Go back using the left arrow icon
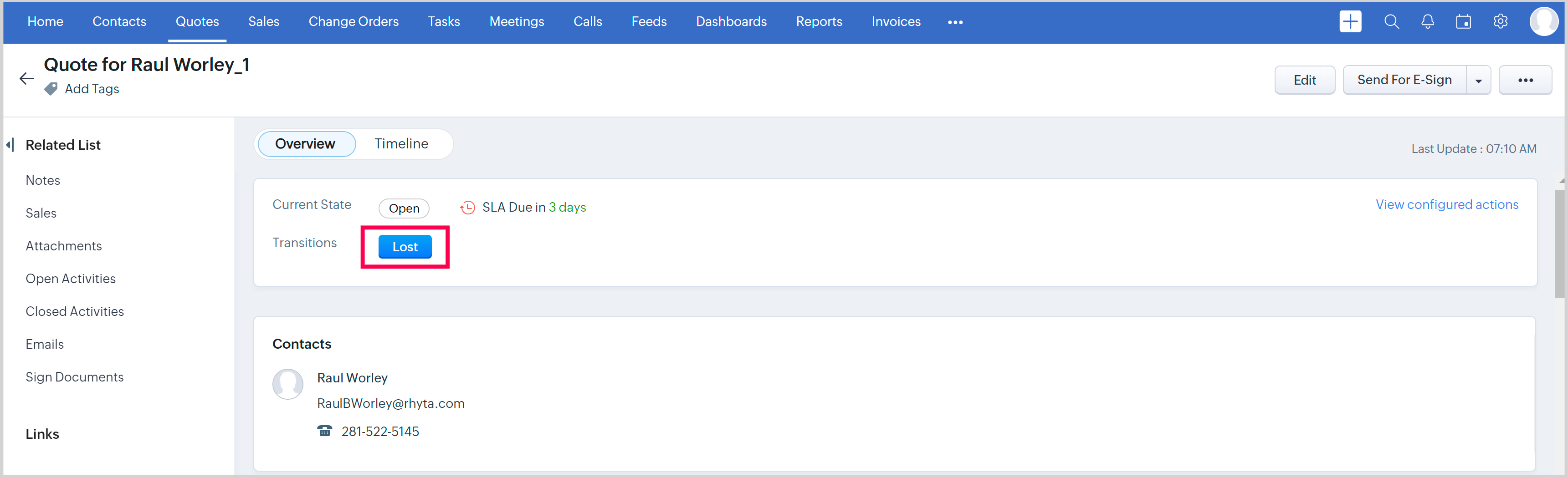 point(26,78)
